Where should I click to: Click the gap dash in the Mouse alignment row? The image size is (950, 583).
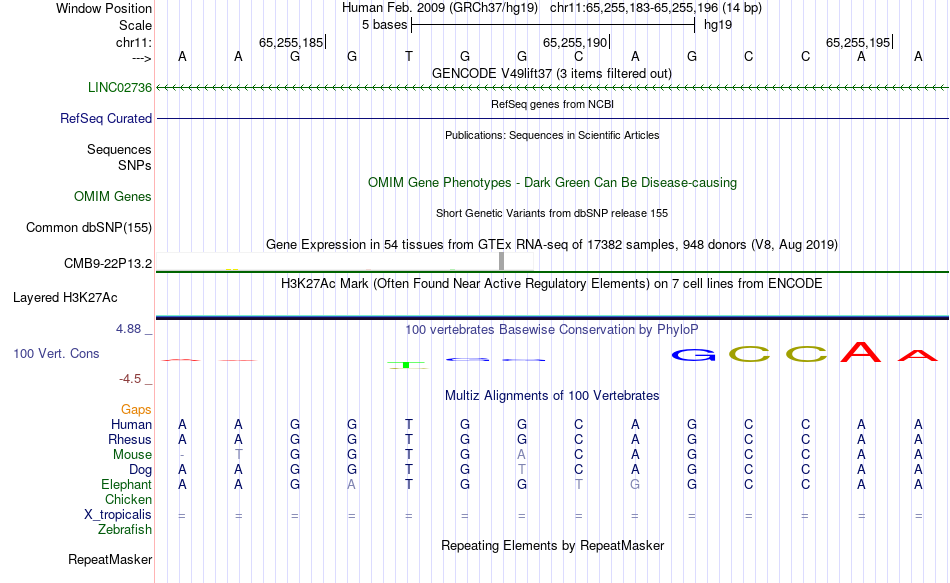pos(182,455)
